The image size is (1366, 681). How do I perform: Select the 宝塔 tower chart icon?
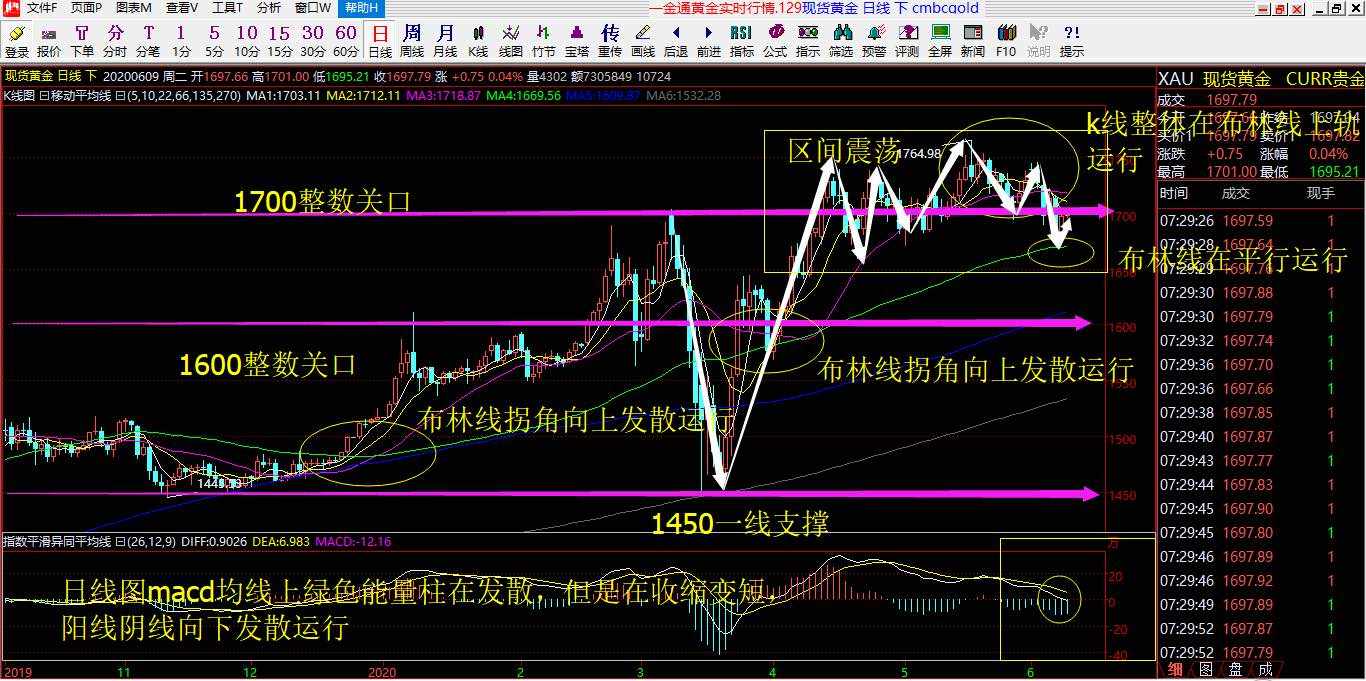577,41
